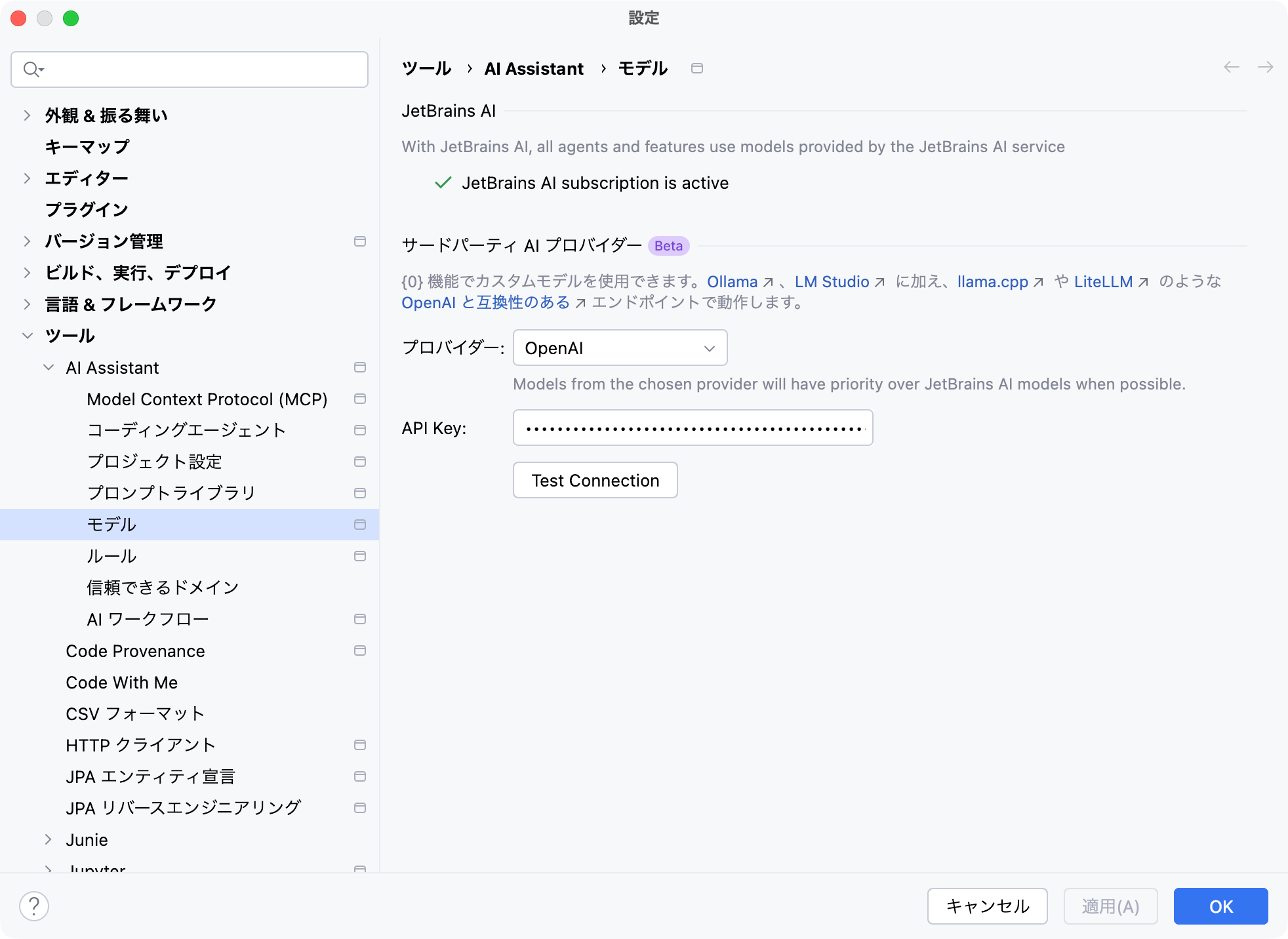Click project icon next to HTTP クライアント

pyautogui.click(x=359, y=745)
